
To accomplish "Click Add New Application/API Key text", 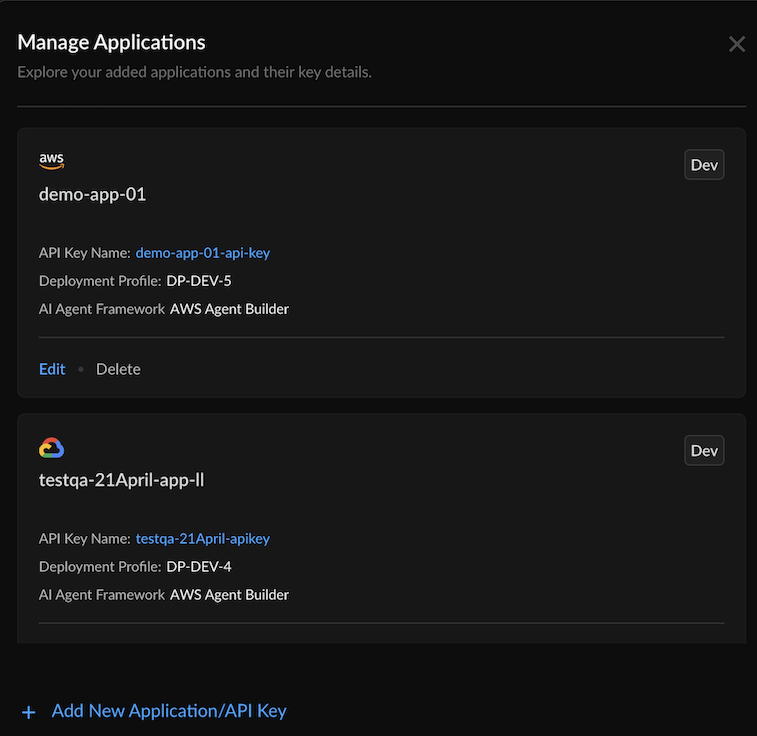I will 169,711.
